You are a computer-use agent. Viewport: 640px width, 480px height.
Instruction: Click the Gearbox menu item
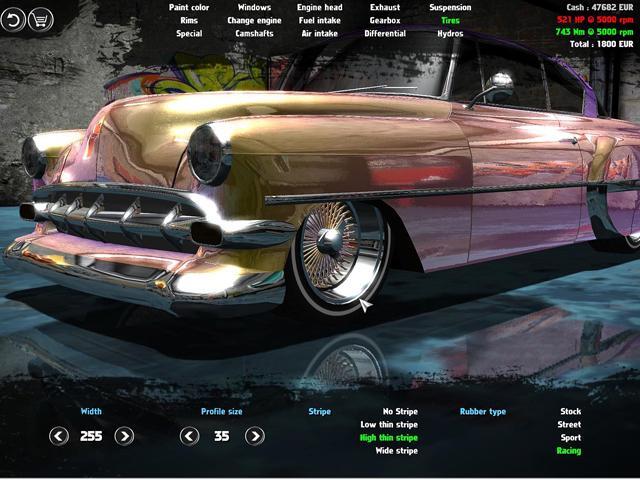click(x=385, y=20)
